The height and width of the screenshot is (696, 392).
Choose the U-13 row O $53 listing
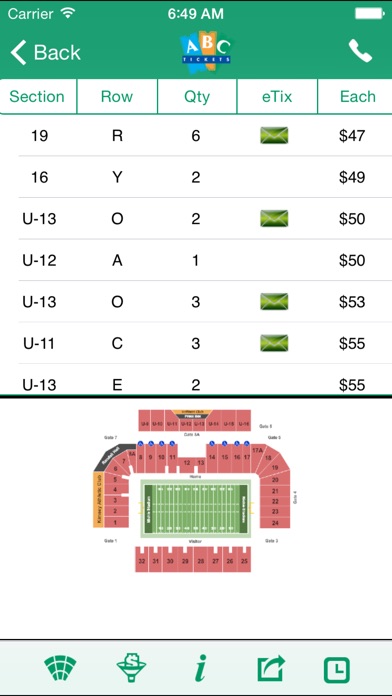[x=205, y=301]
